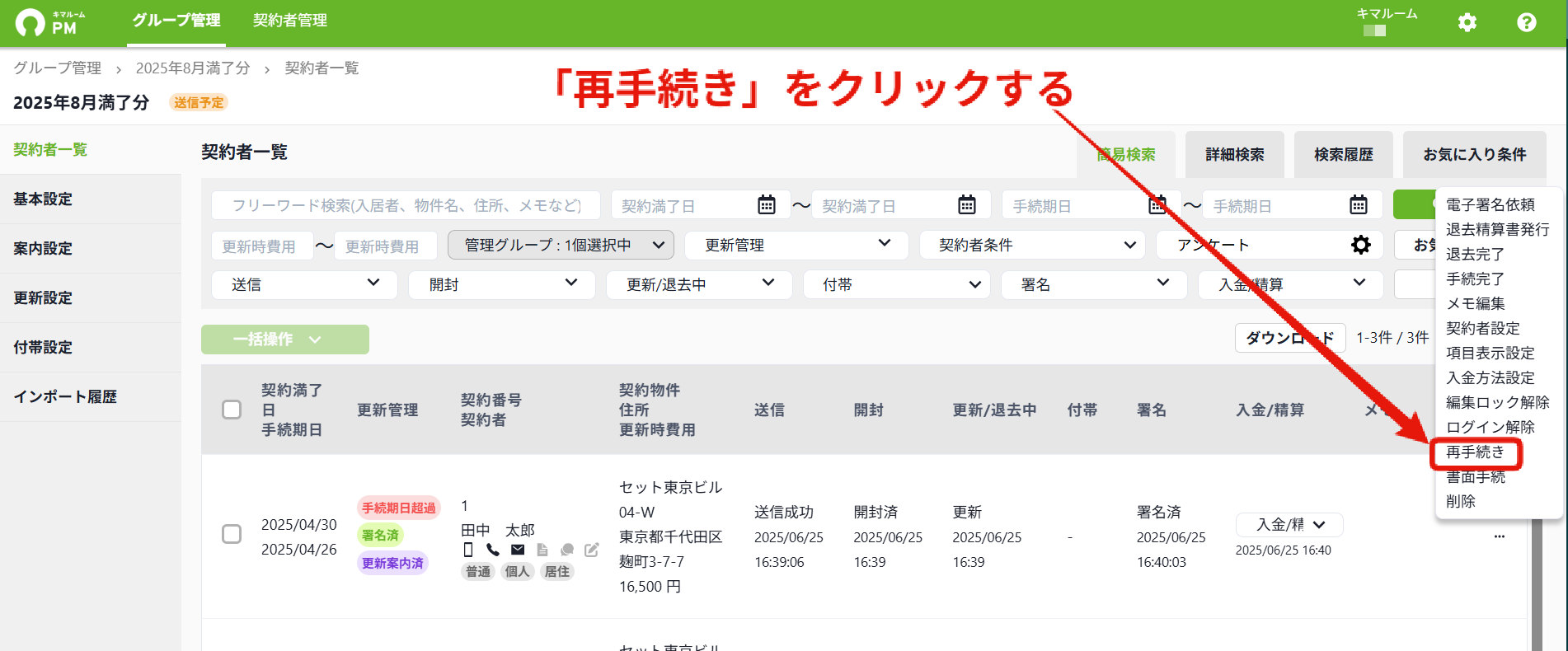Choose 書面手続 from the context menu

coord(1476,477)
